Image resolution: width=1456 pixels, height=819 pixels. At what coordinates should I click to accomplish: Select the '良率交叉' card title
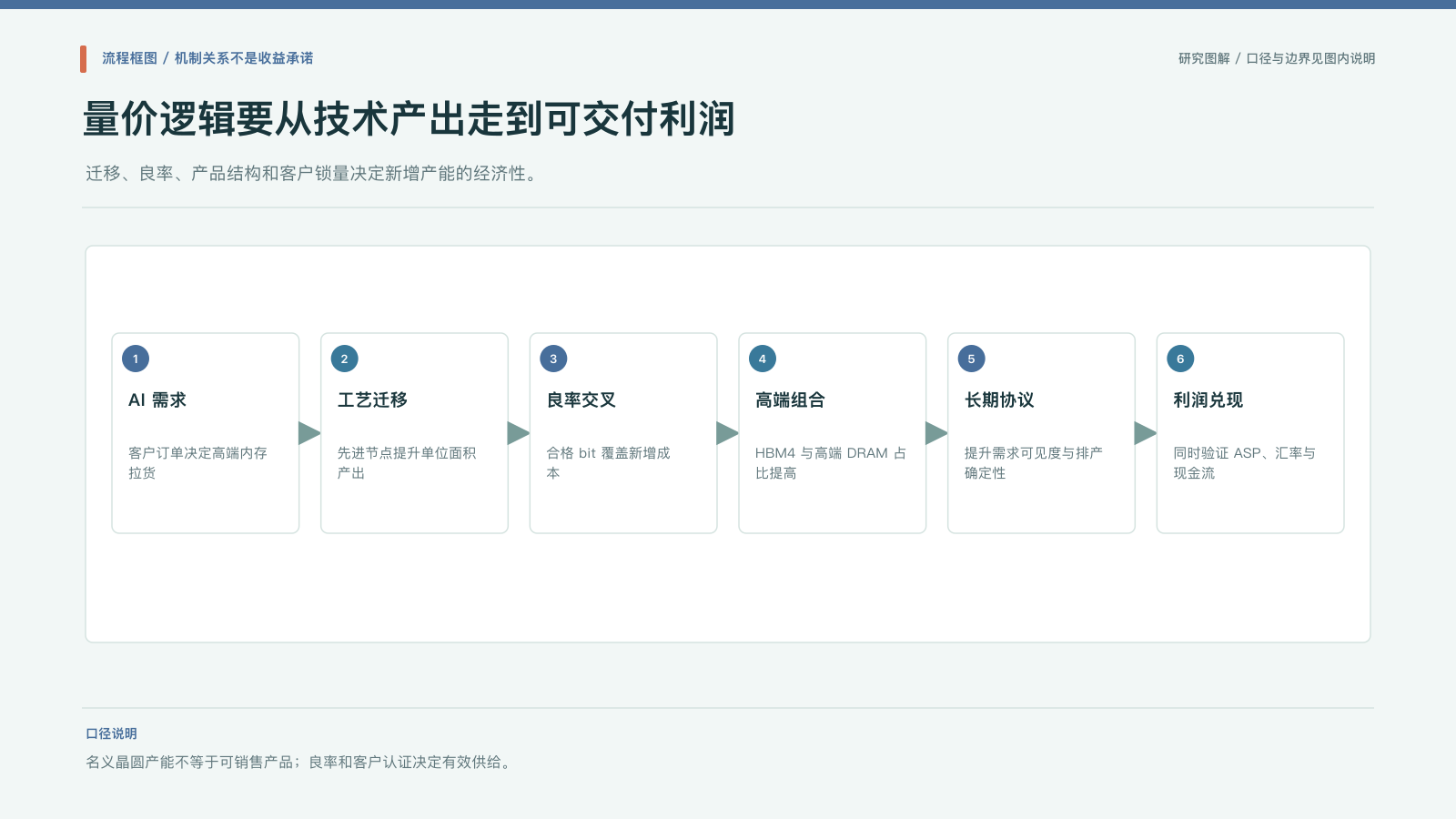tap(581, 399)
